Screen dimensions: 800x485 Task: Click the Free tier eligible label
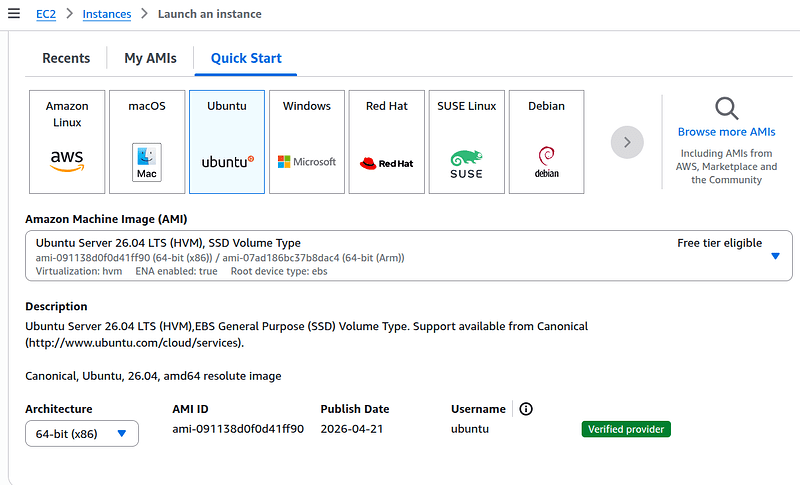point(719,243)
